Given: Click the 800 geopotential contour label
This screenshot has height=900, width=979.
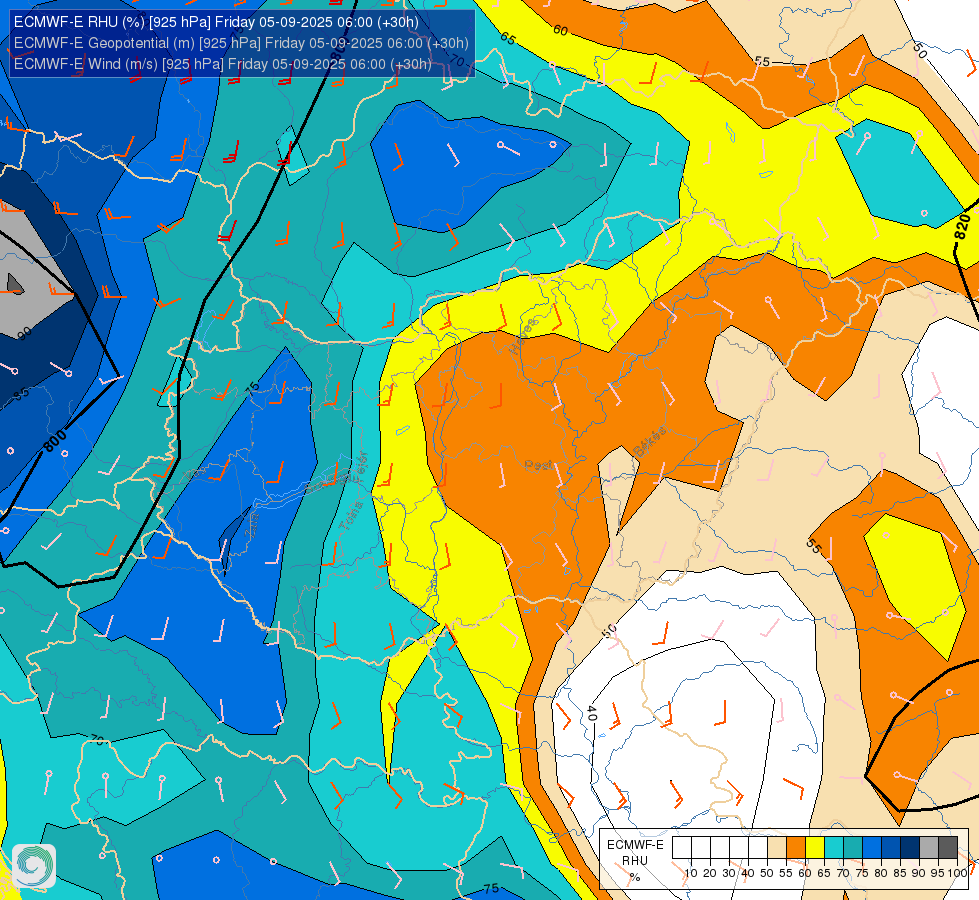Looking at the screenshot, I should tap(55, 441).
